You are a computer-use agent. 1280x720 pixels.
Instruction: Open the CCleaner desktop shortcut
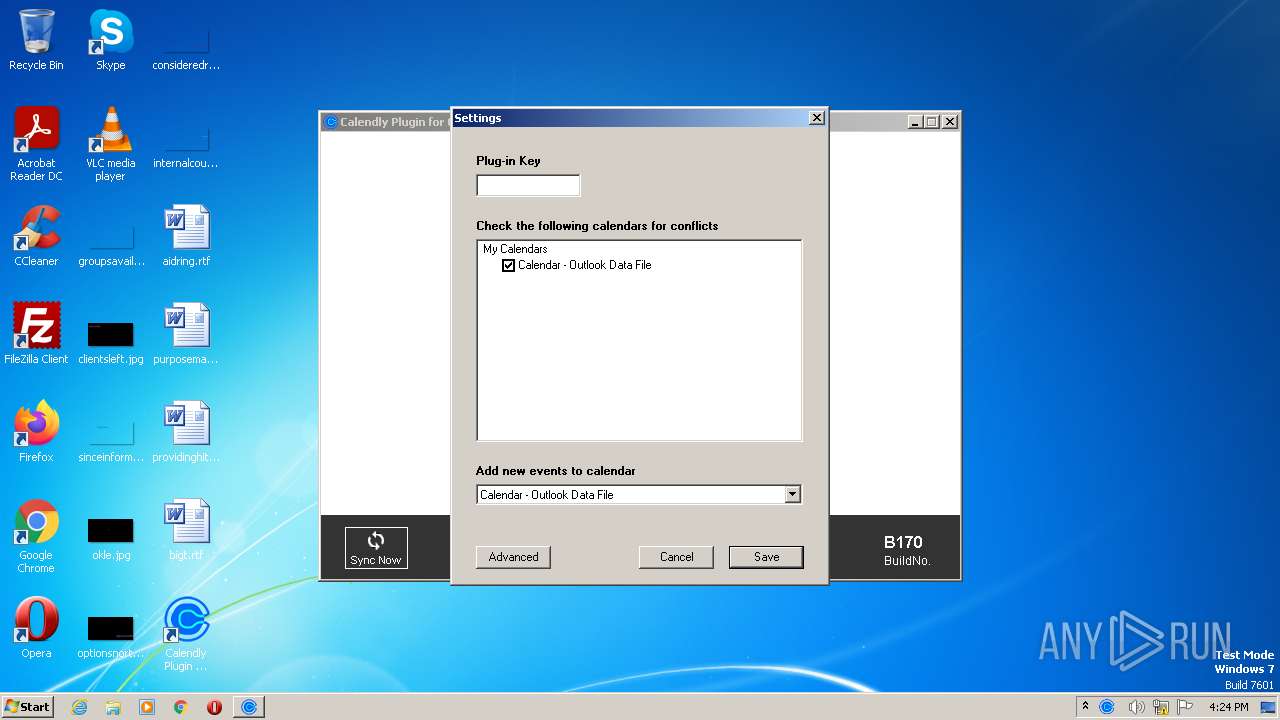(x=36, y=236)
